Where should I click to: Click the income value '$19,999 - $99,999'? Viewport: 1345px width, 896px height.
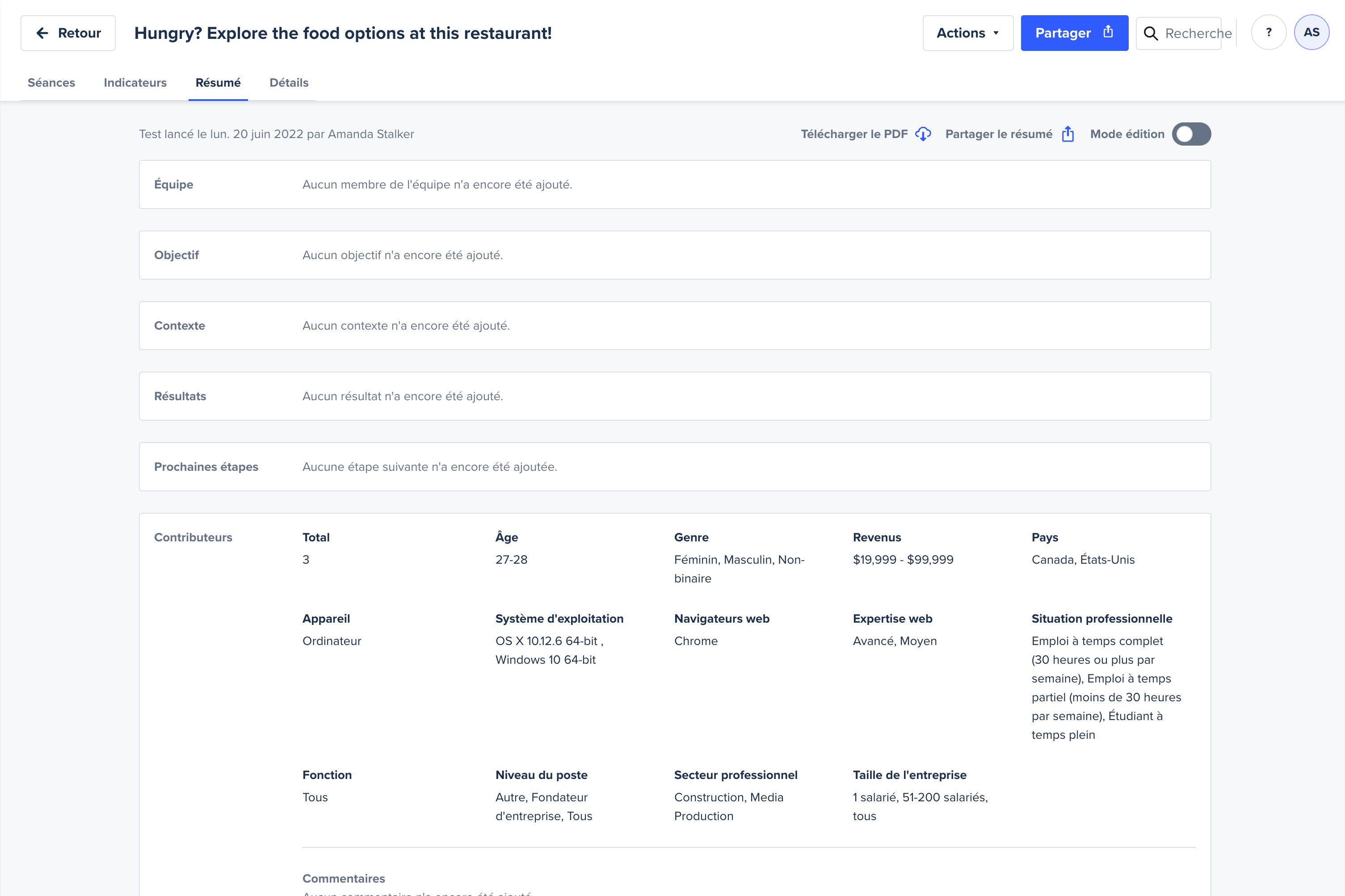click(903, 560)
